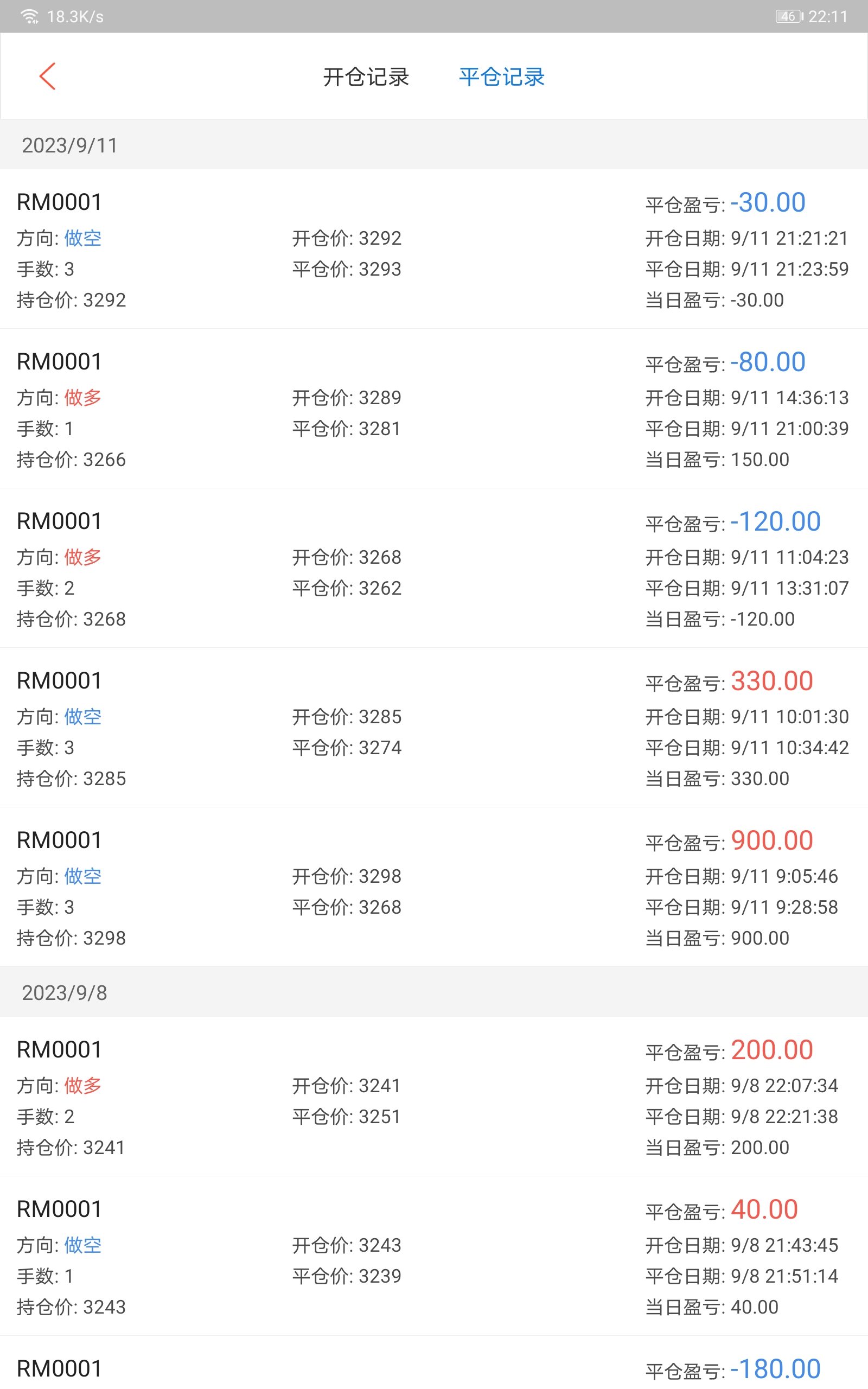Tap the 2023/9/11 date header
The width and height of the screenshot is (868, 1389).
coord(69,146)
